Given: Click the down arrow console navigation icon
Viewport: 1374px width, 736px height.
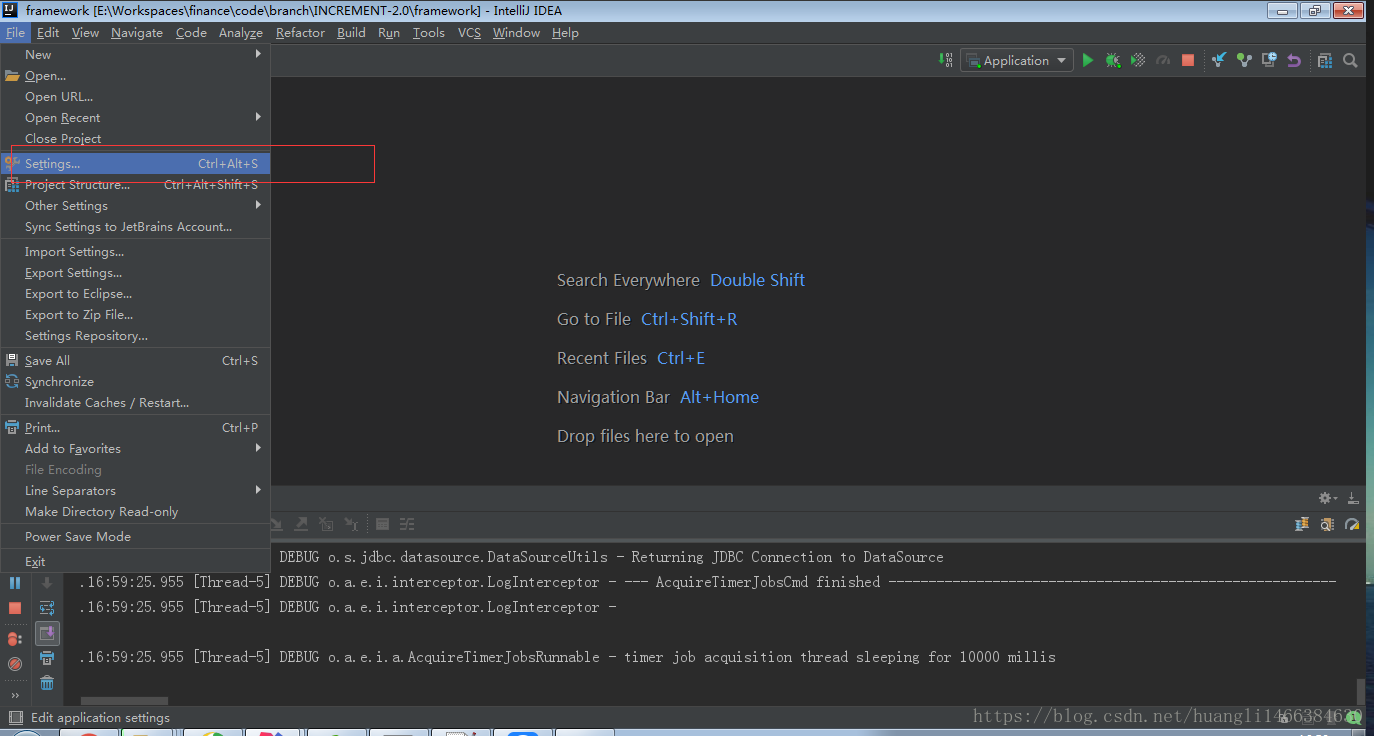Looking at the screenshot, I should coord(47,583).
